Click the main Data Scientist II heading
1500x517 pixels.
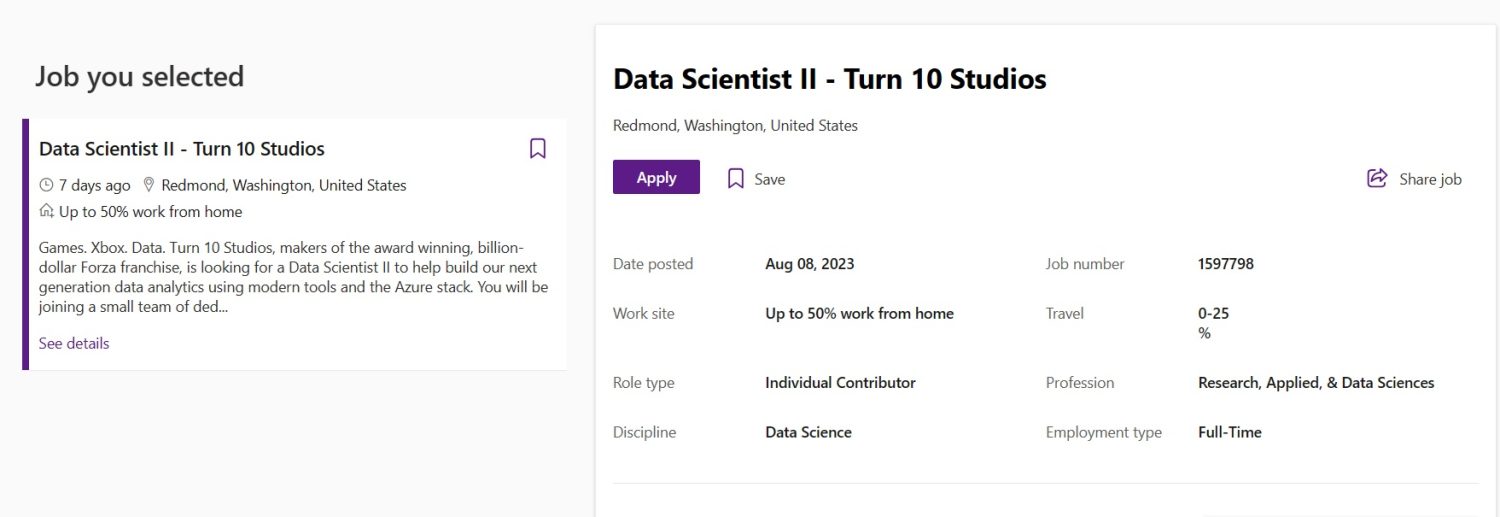tap(829, 79)
